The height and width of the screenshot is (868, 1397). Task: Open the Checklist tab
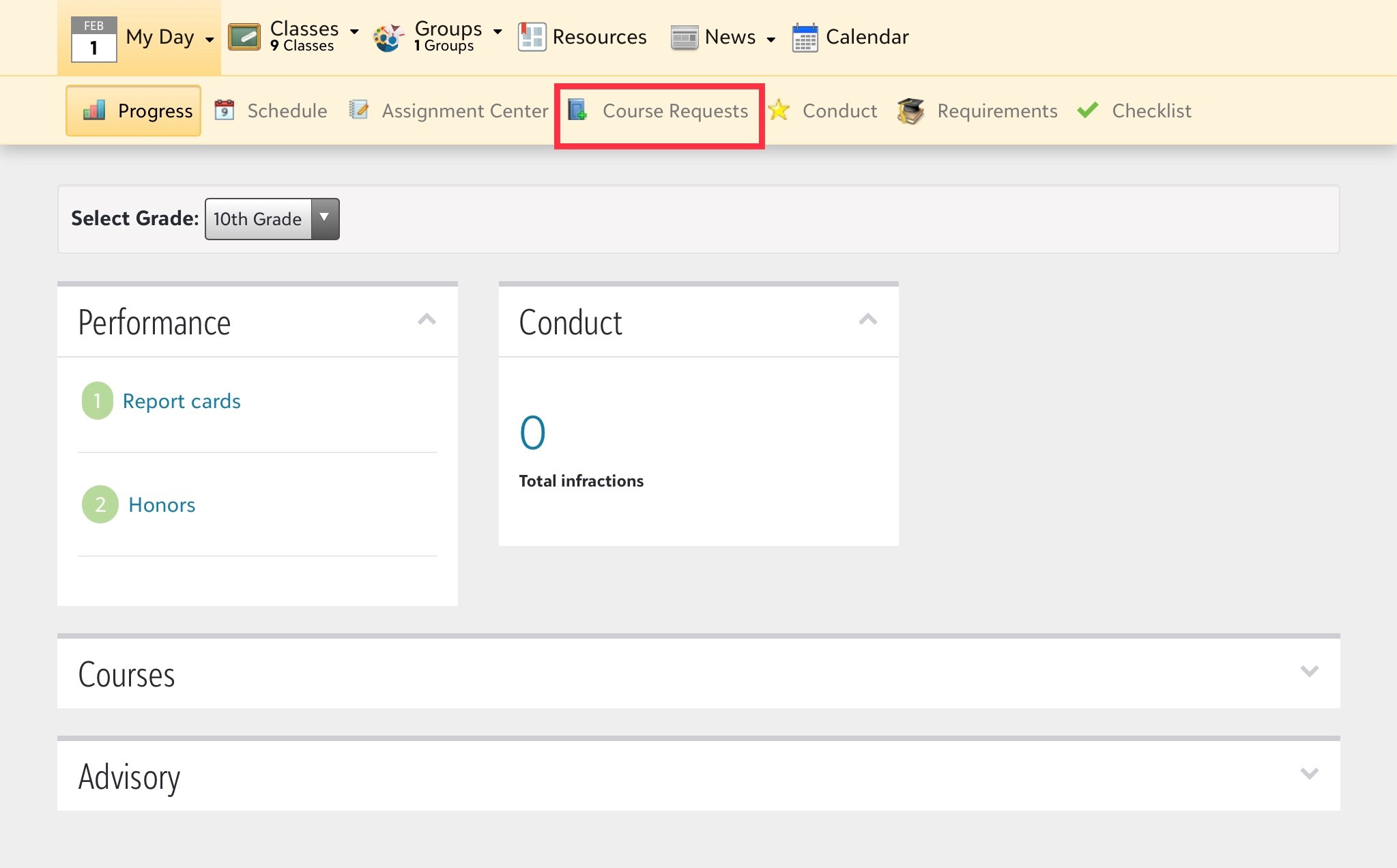[1134, 111]
